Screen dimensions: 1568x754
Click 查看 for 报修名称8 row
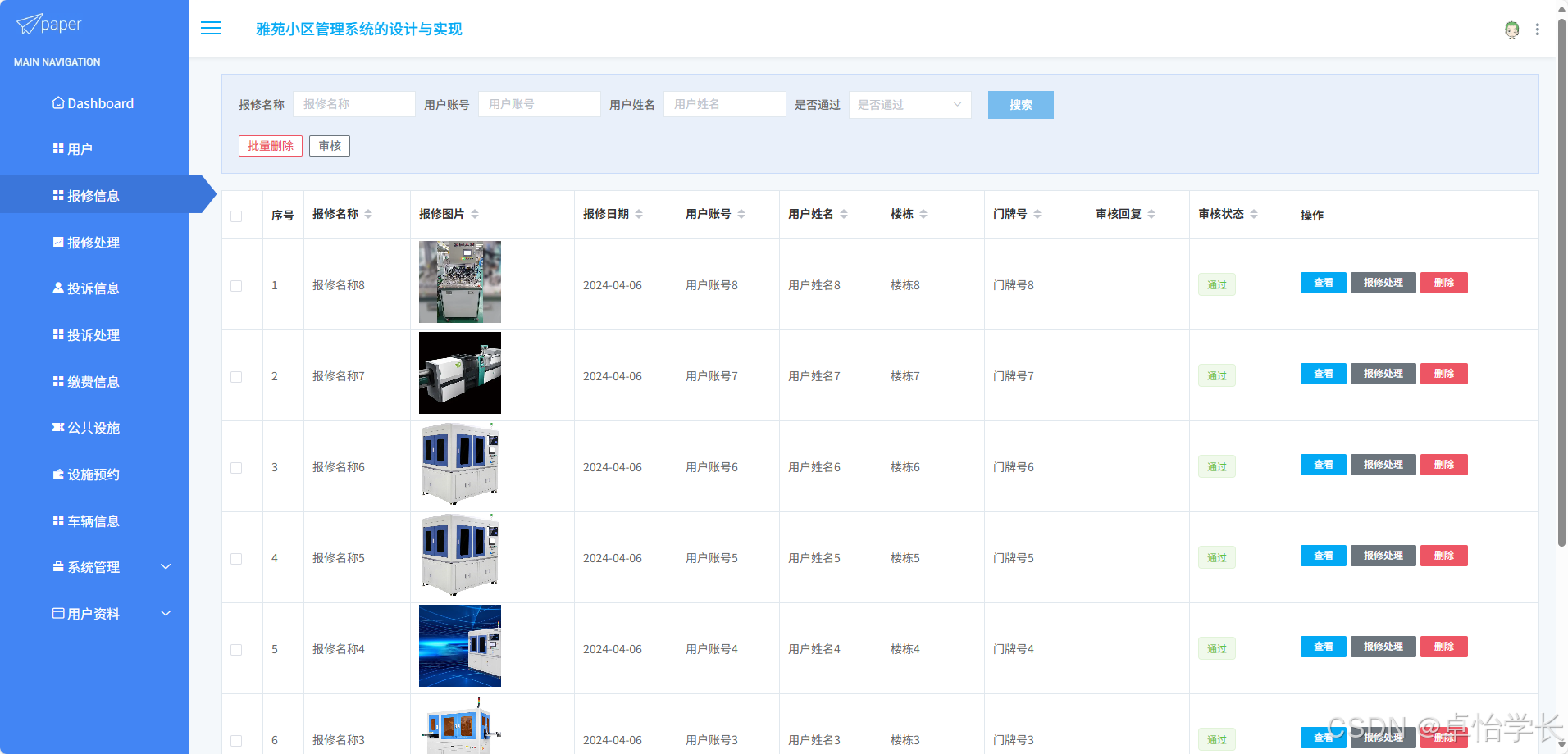pos(1324,283)
